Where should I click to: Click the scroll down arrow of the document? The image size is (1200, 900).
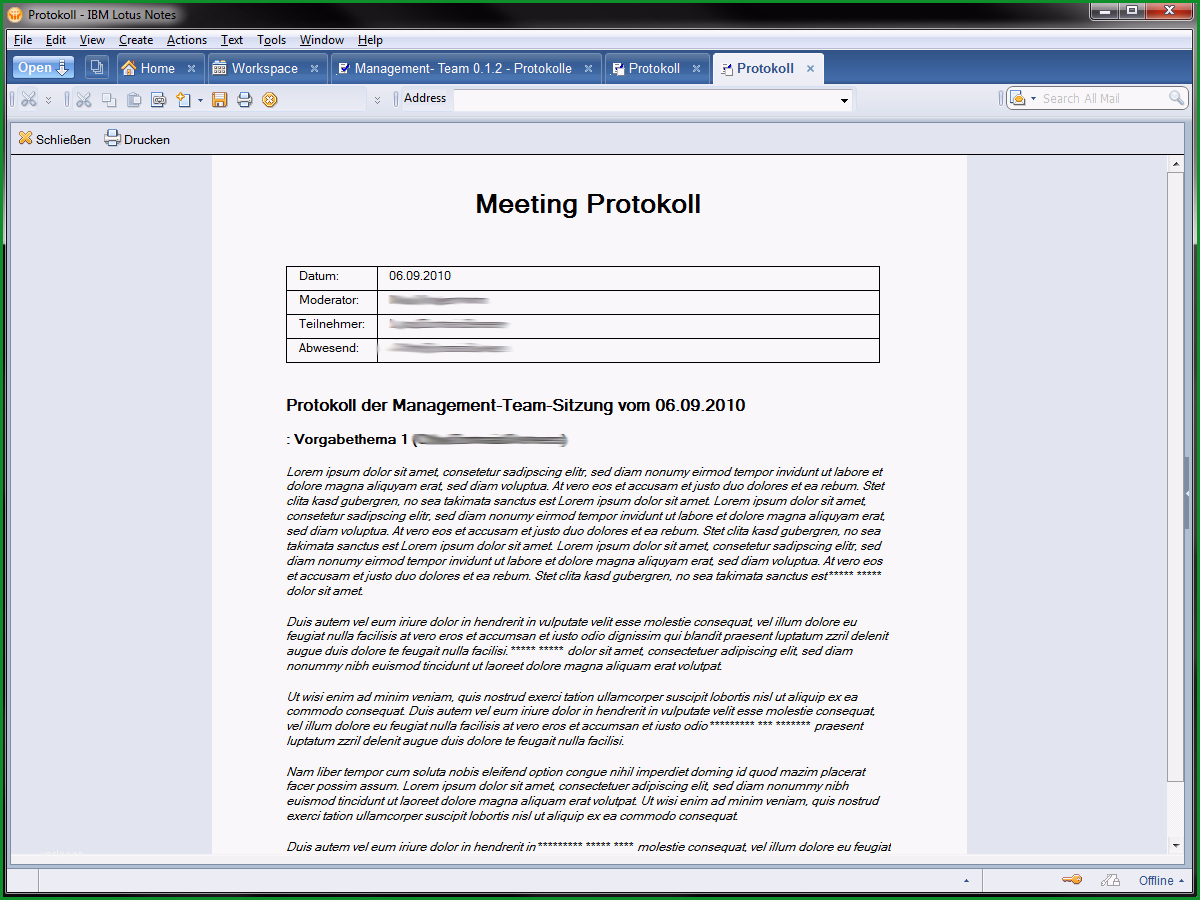click(1176, 845)
